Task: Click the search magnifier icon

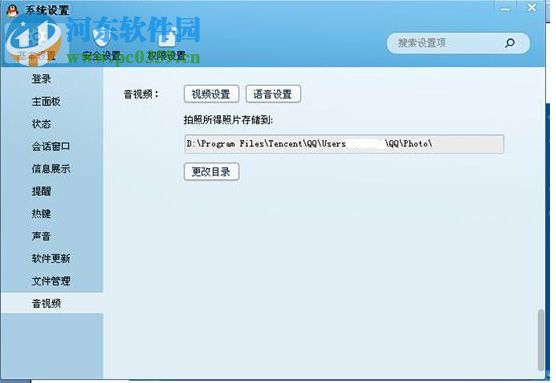Action: click(510, 43)
